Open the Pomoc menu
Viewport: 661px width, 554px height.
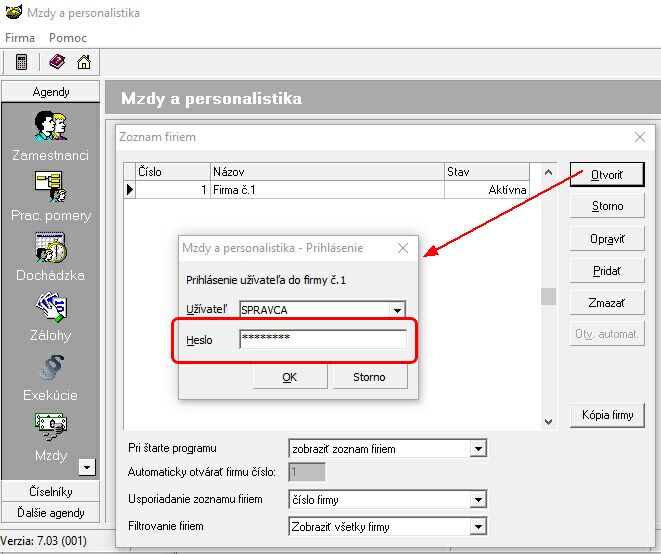point(67,38)
